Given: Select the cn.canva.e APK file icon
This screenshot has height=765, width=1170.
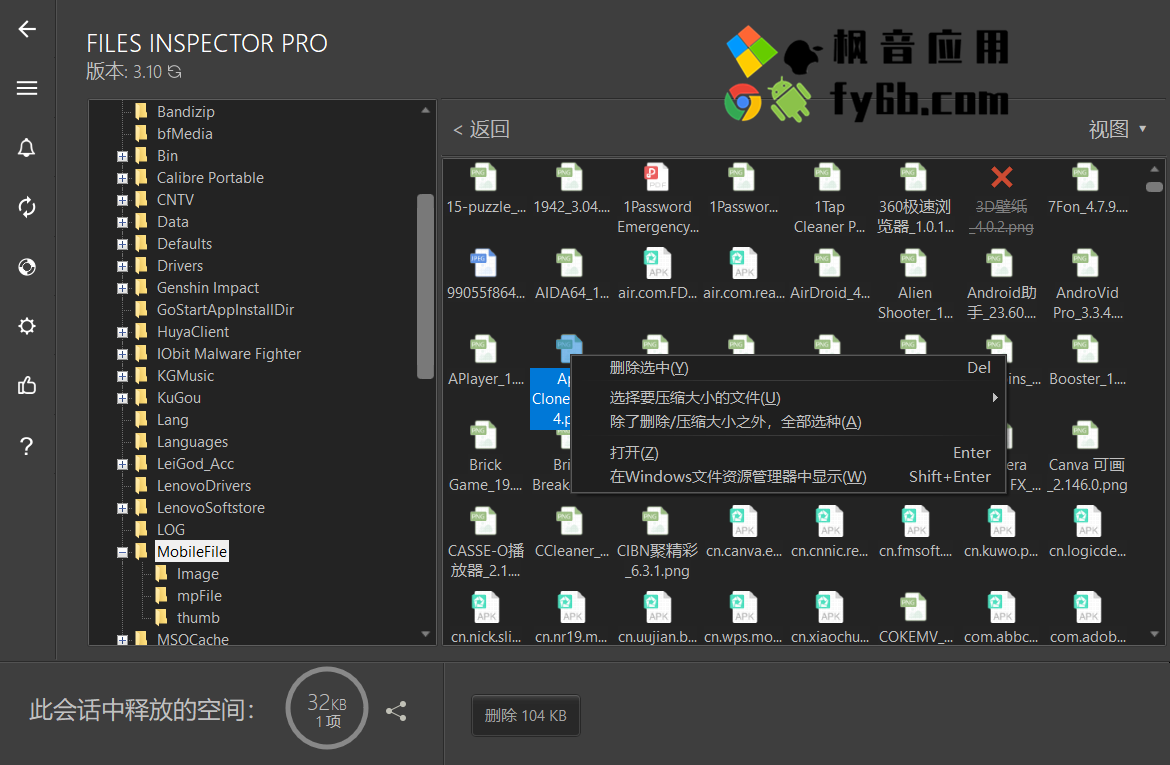Looking at the screenshot, I should point(743,522).
